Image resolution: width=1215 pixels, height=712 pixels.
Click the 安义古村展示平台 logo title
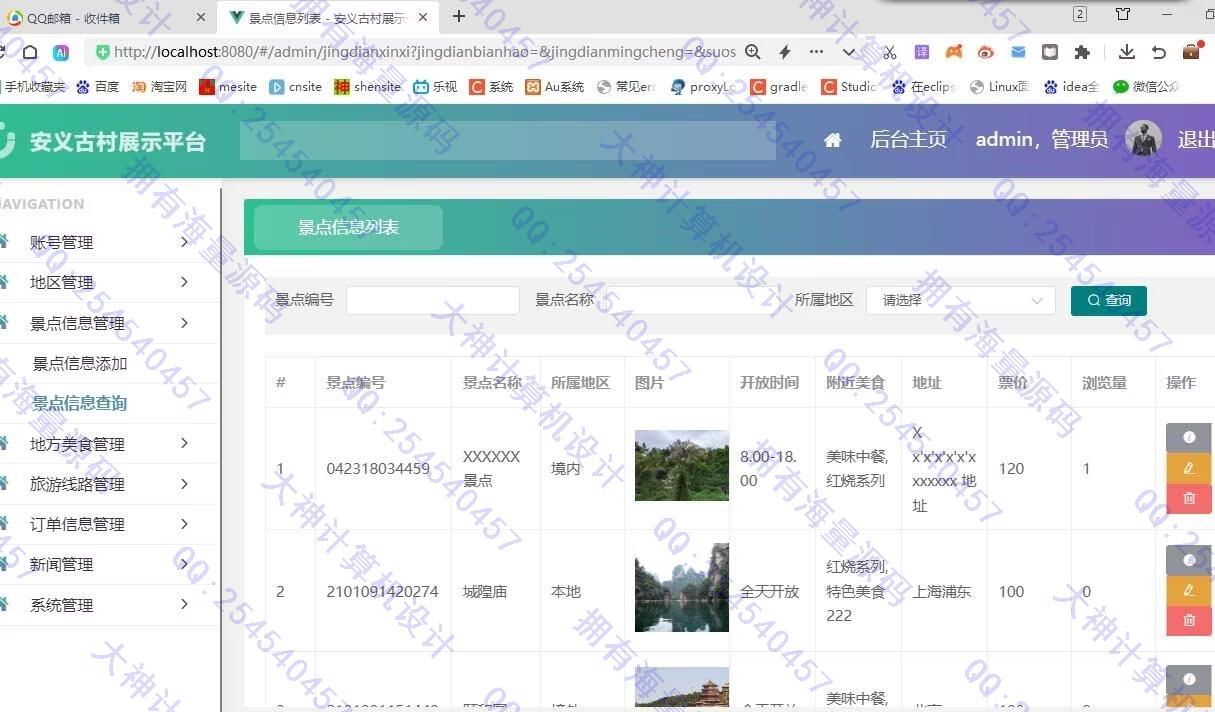pos(117,141)
